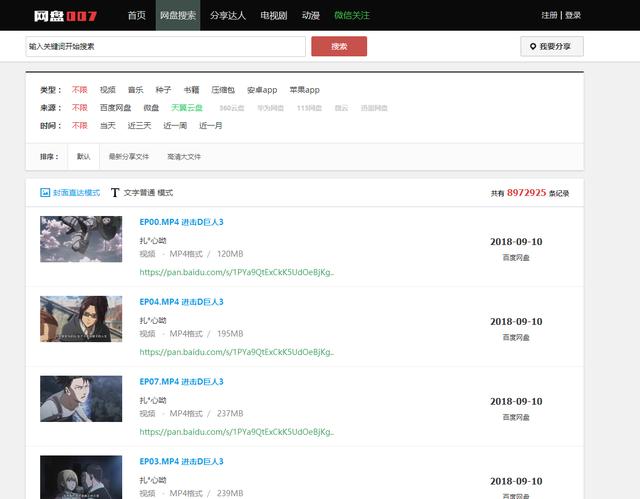Filter type by 苹果app
Image resolution: width=640 pixels, height=499 pixels.
pyautogui.click(x=304, y=90)
